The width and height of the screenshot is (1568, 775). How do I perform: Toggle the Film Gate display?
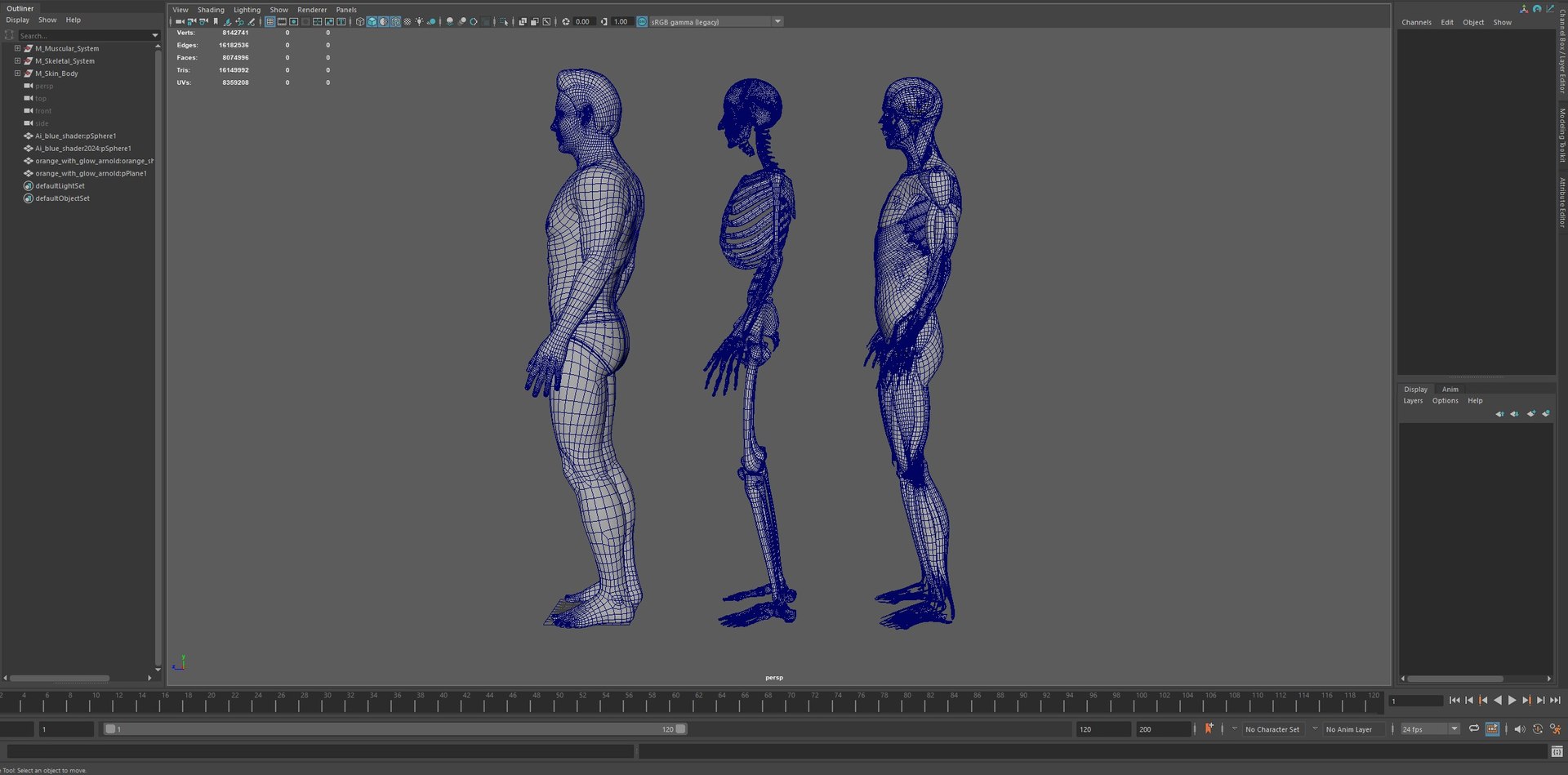tap(282, 22)
